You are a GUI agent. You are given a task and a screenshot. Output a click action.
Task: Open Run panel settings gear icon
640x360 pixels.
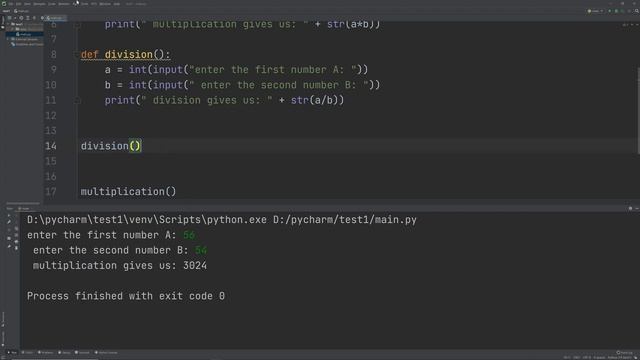tap(630, 208)
